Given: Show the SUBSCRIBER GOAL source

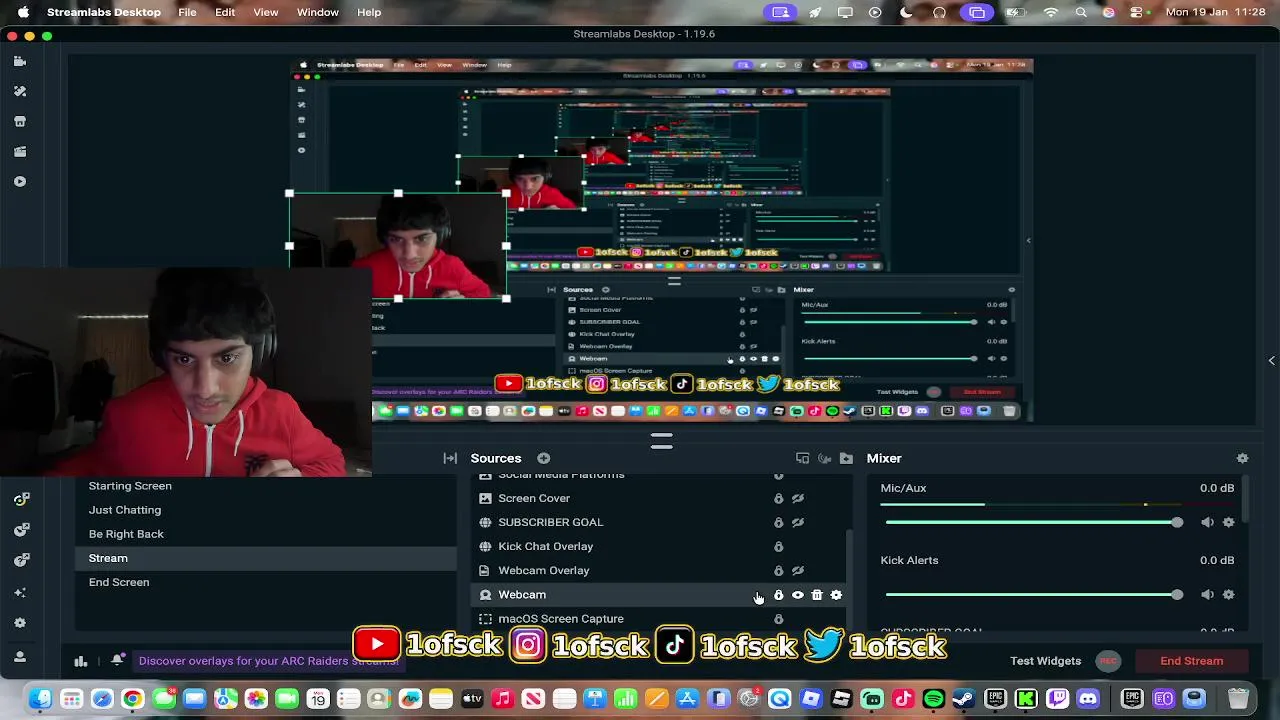Looking at the screenshot, I should tap(798, 522).
